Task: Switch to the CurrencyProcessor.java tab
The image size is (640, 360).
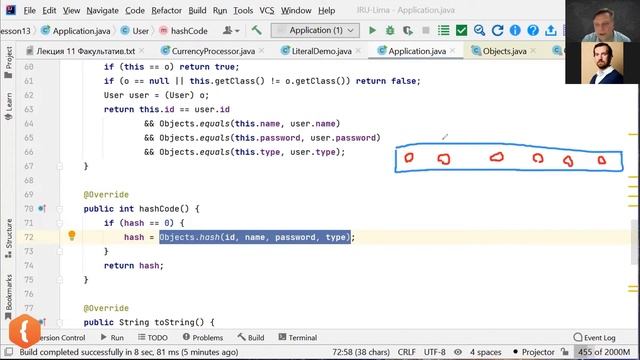Action: pyautogui.click(x=213, y=51)
